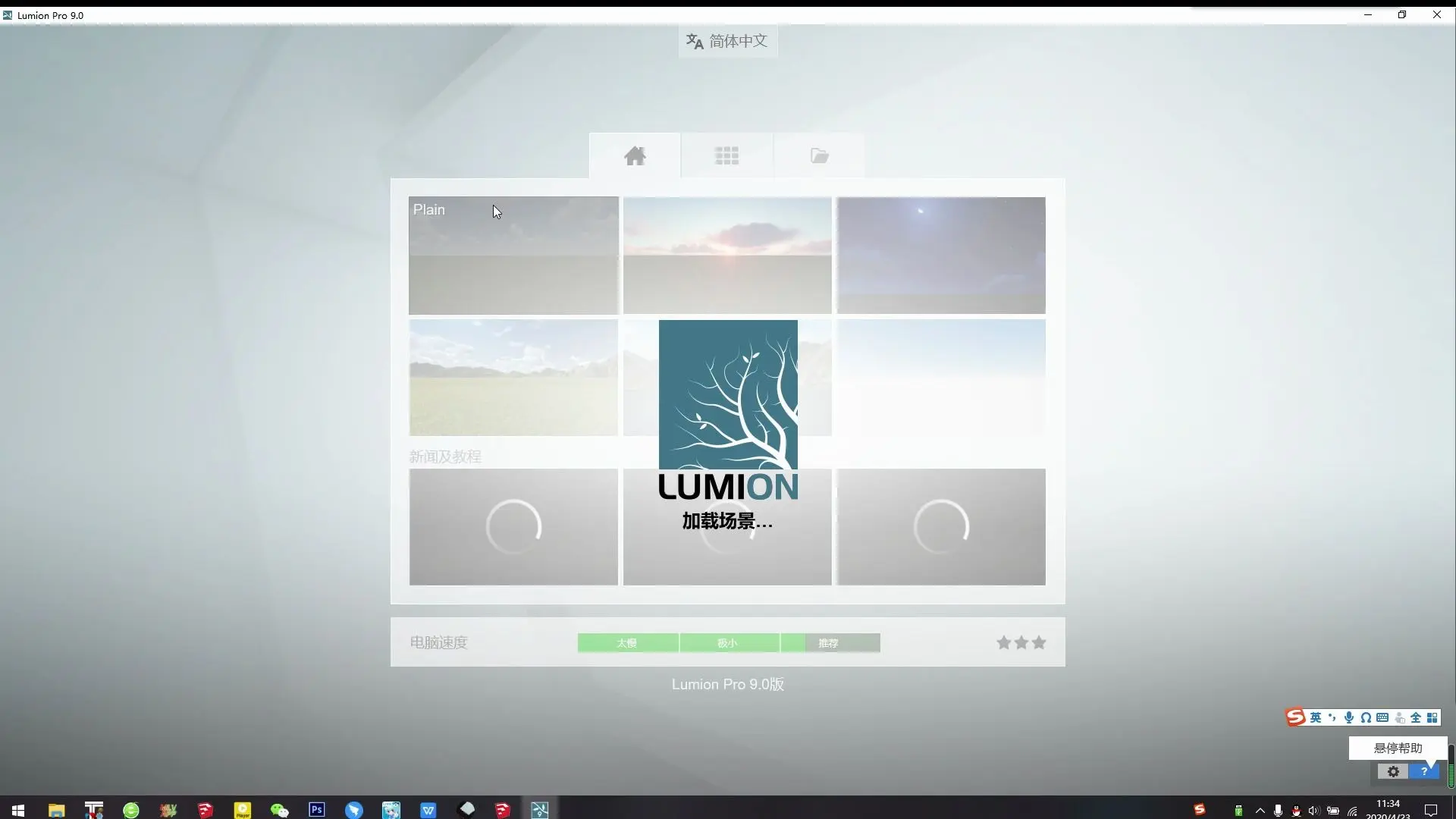Click the 推荐 speed bar segment
Image resolution: width=1456 pixels, height=819 pixels.
[830, 643]
